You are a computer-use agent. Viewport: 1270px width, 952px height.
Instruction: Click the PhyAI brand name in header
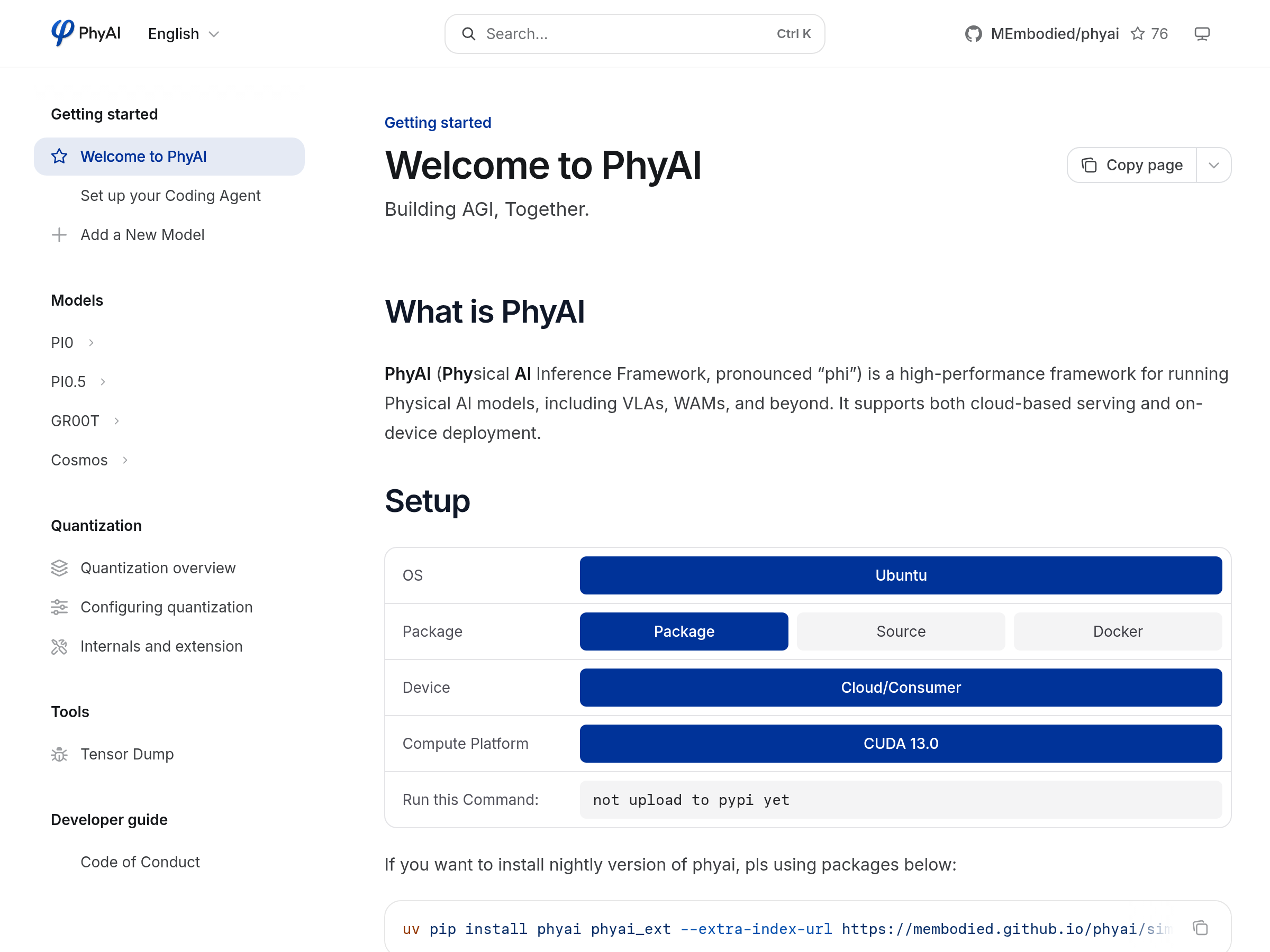click(99, 33)
